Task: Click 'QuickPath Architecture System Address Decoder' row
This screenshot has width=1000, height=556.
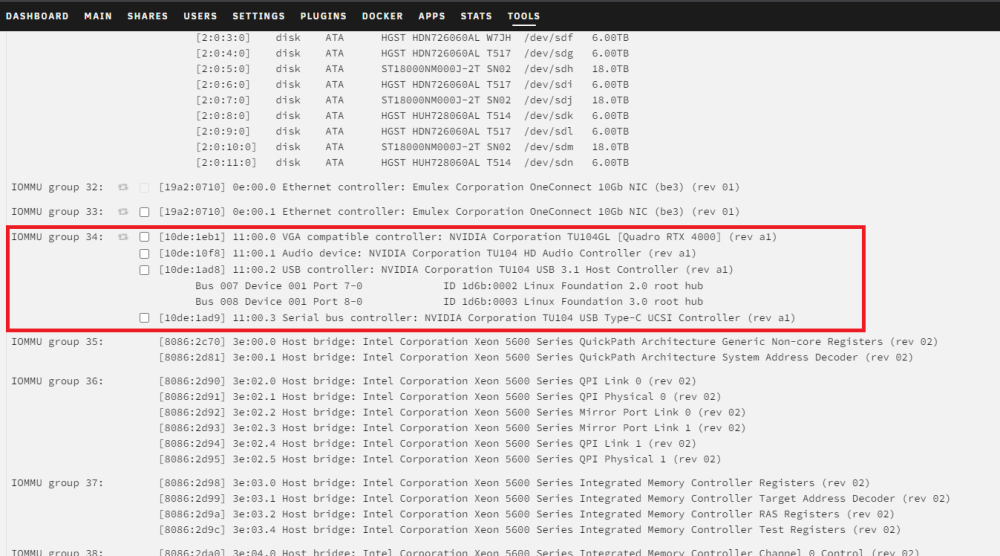Action: [536, 358]
